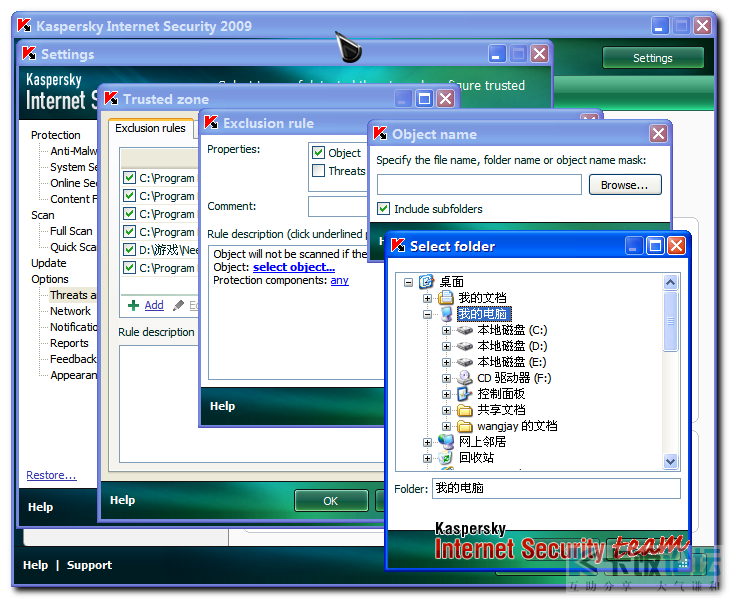Maximize the Select folder dialog

click(656, 245)
